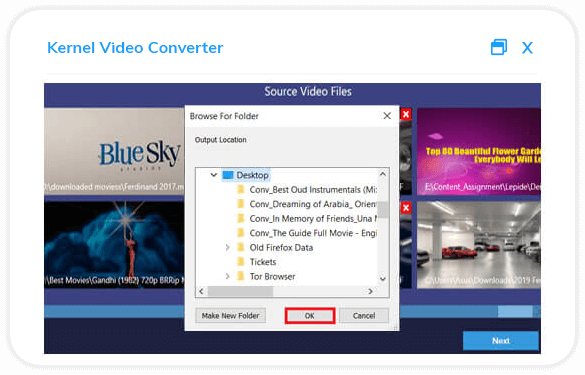Remove the lower video with red X
Screen dimensions: 585x375
(406, 208)
